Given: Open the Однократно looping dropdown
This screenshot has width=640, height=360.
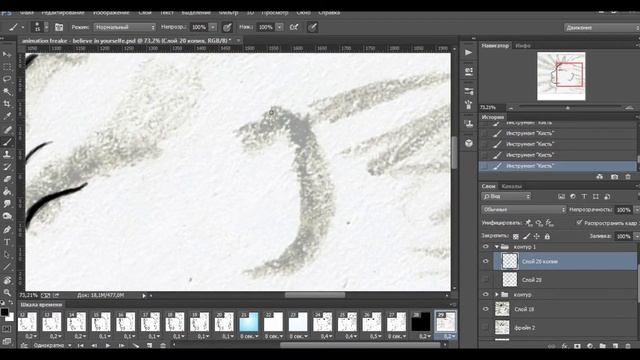Looking at the screenshot, I should tap(51, 345).
